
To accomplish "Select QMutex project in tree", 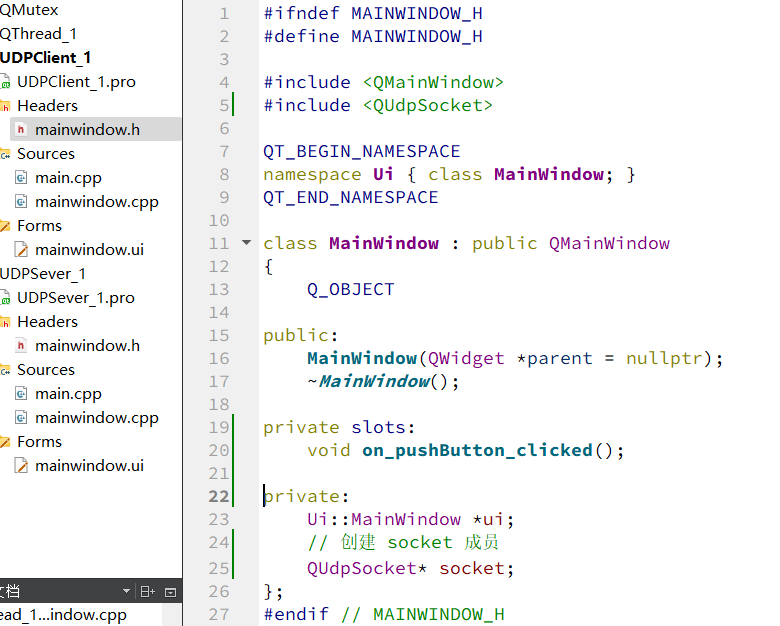I will tap(29, 10).
